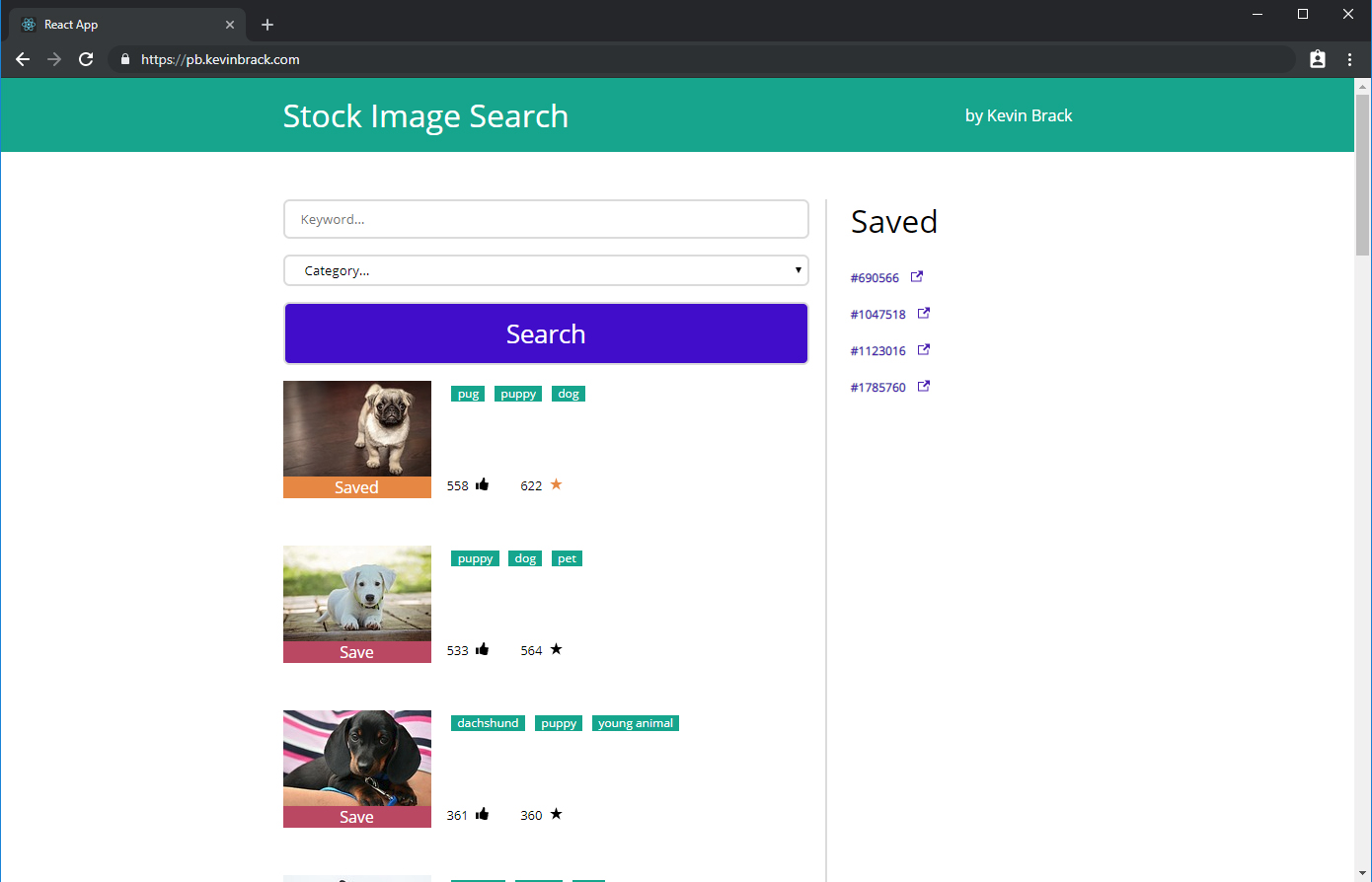Click the 533 likes count

[457, 650]
